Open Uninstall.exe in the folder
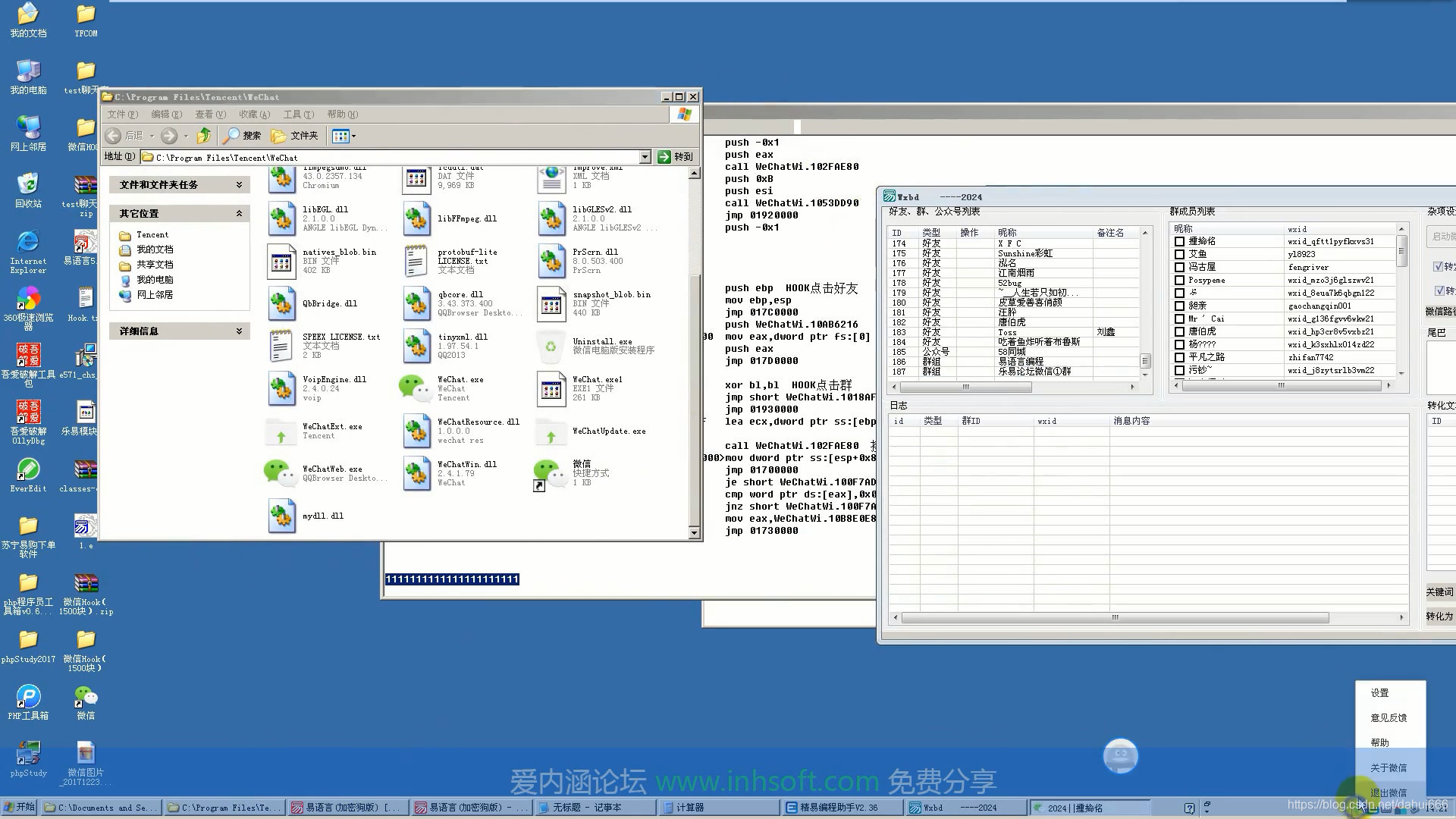Screen dimensions: 1456x819 click(x=551, y=346)
